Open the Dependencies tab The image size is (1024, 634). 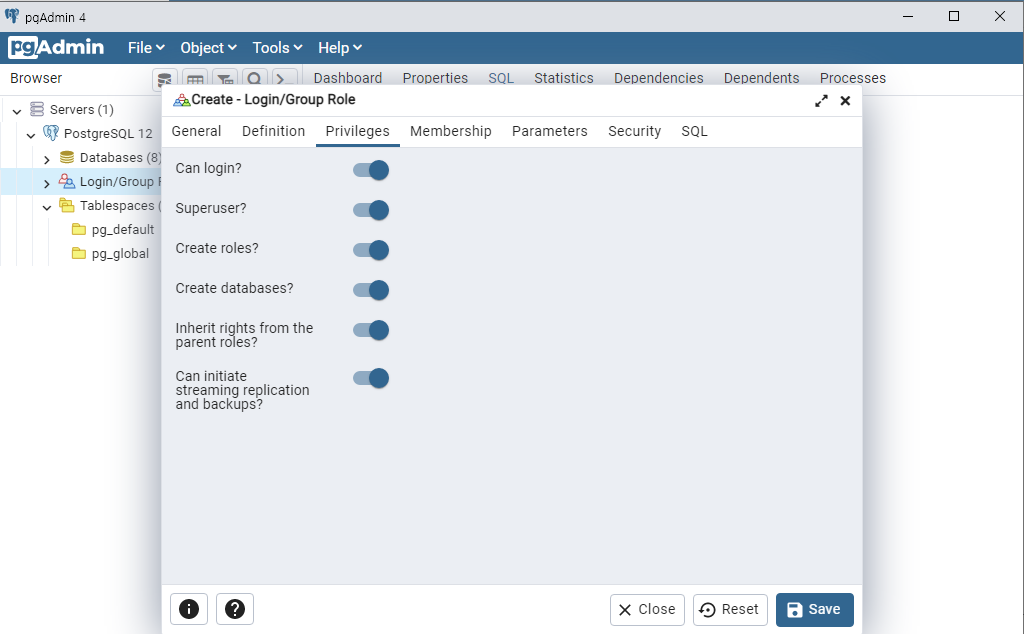coord(658,78)
